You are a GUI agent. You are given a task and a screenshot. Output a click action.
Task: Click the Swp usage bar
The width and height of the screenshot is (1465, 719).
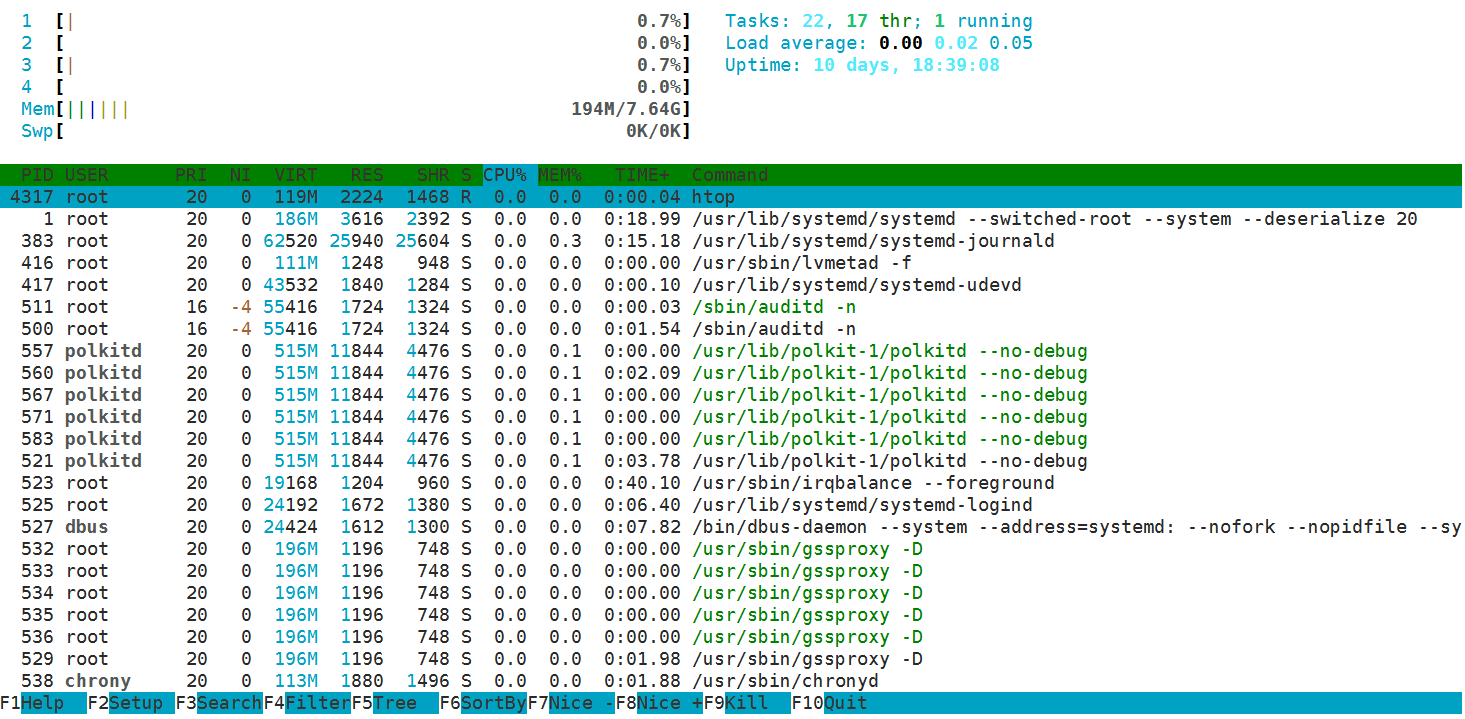(x=356, y=131)
